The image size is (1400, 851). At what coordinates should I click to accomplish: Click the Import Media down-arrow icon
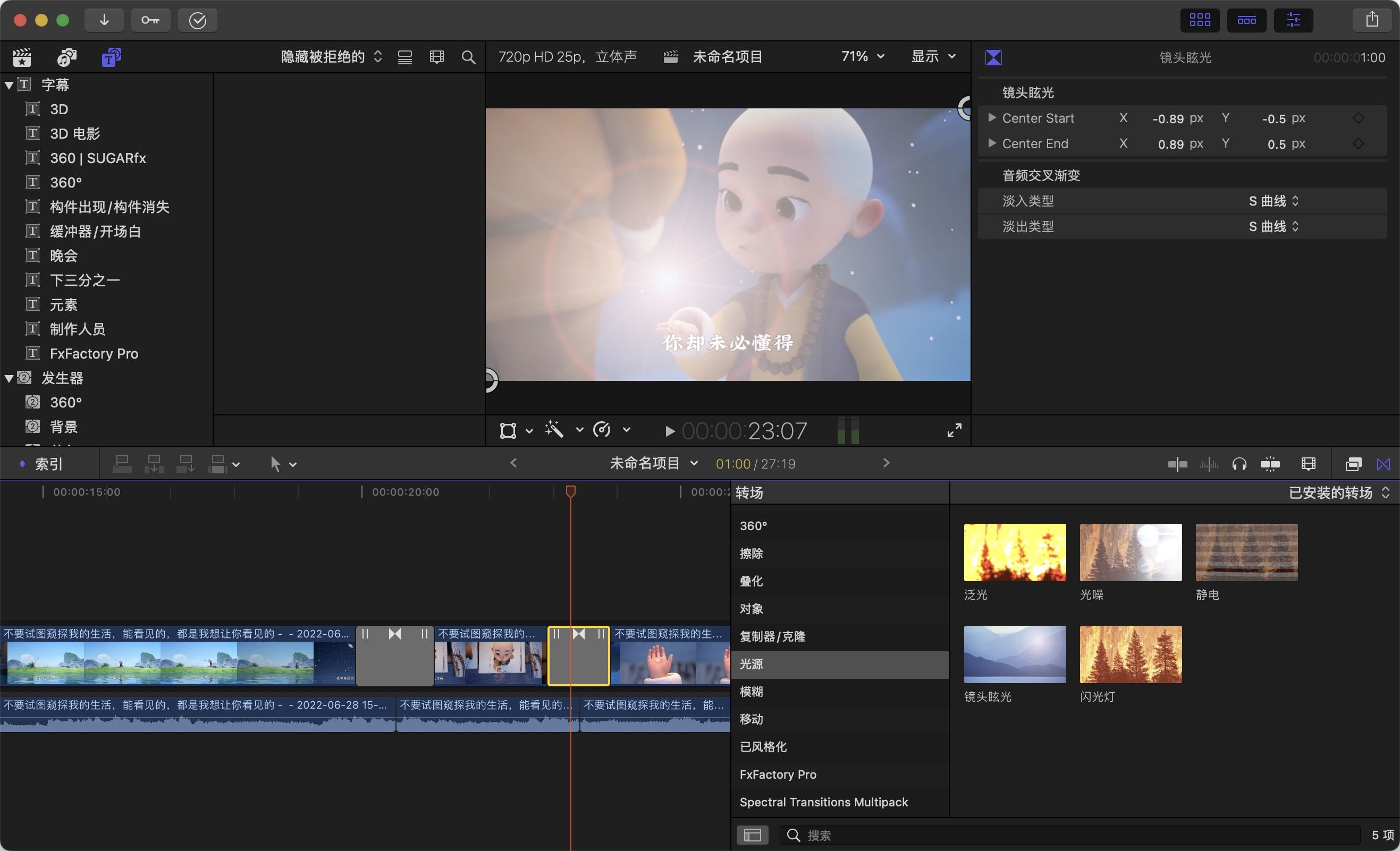104,20
